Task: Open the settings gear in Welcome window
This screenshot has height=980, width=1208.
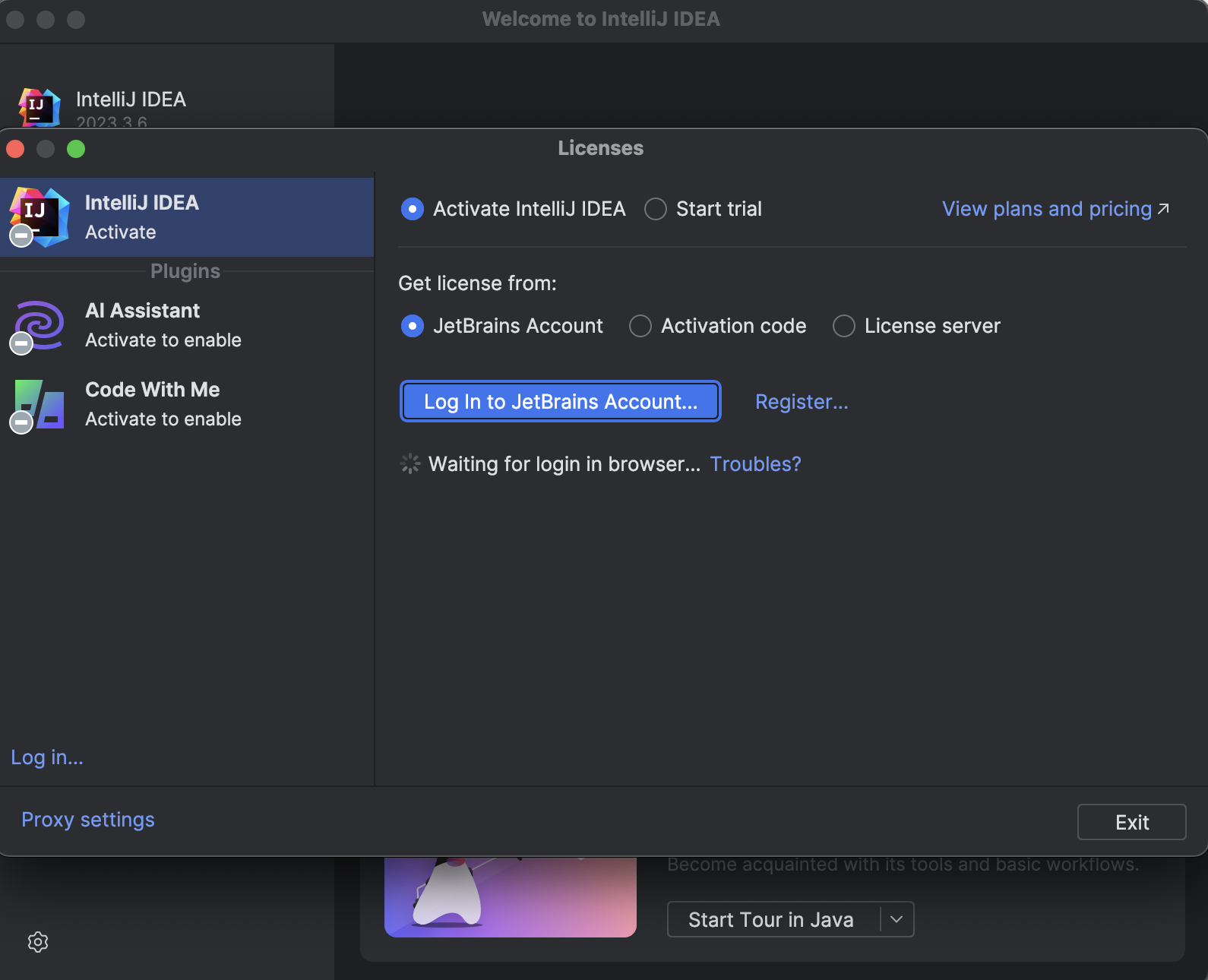Action: point(38,942)
